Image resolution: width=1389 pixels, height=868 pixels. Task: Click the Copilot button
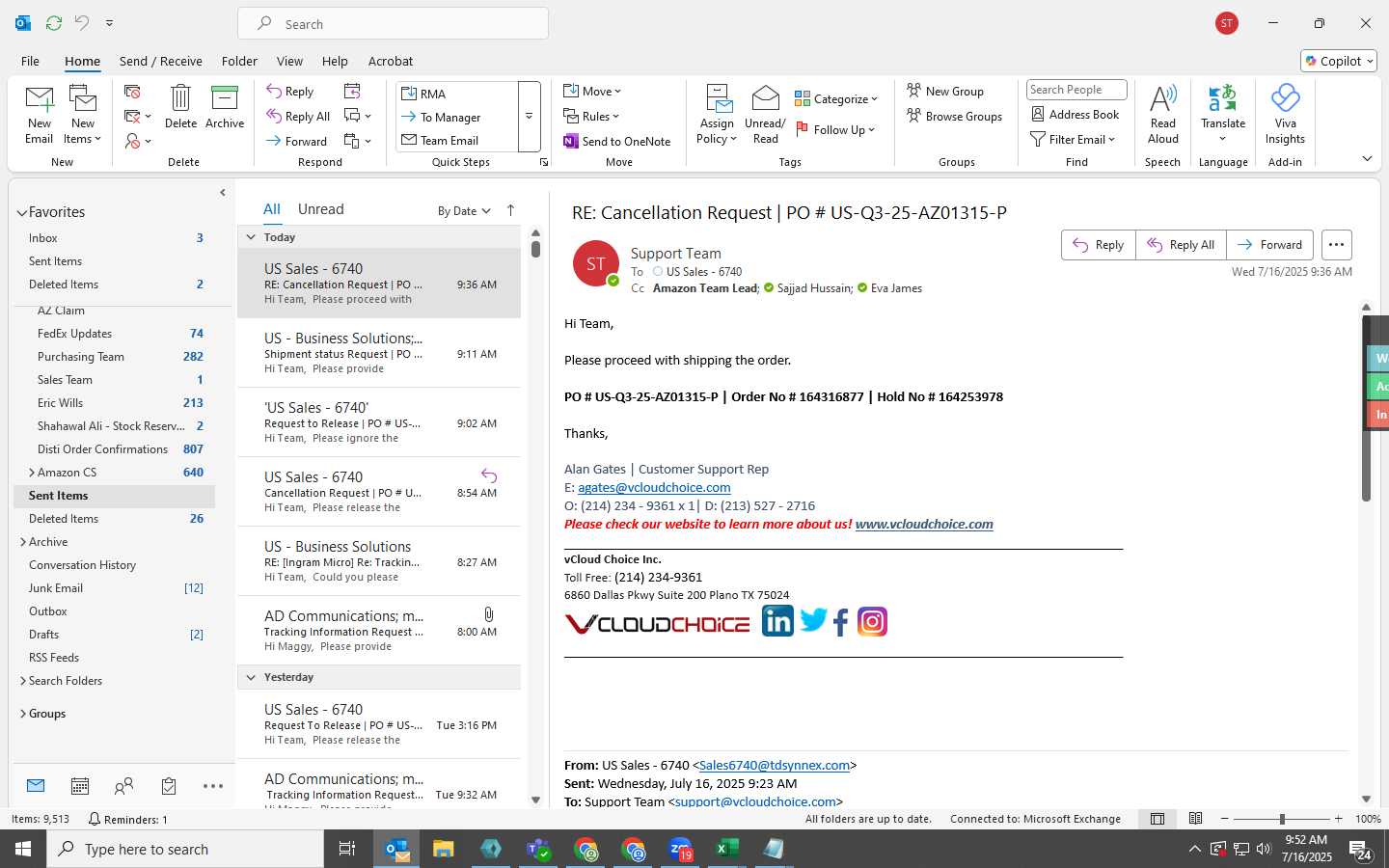click(1339, 61)
